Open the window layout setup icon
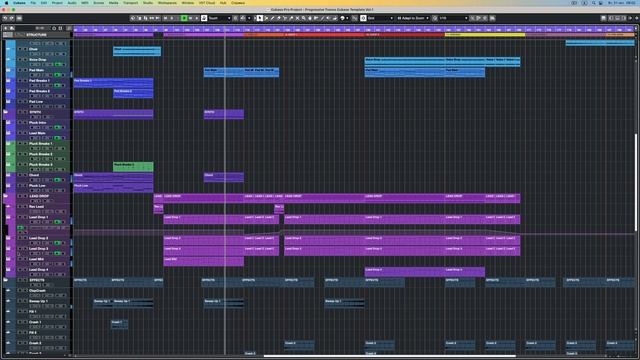Viewport: 640px width, 360px height. pos(603,18)
